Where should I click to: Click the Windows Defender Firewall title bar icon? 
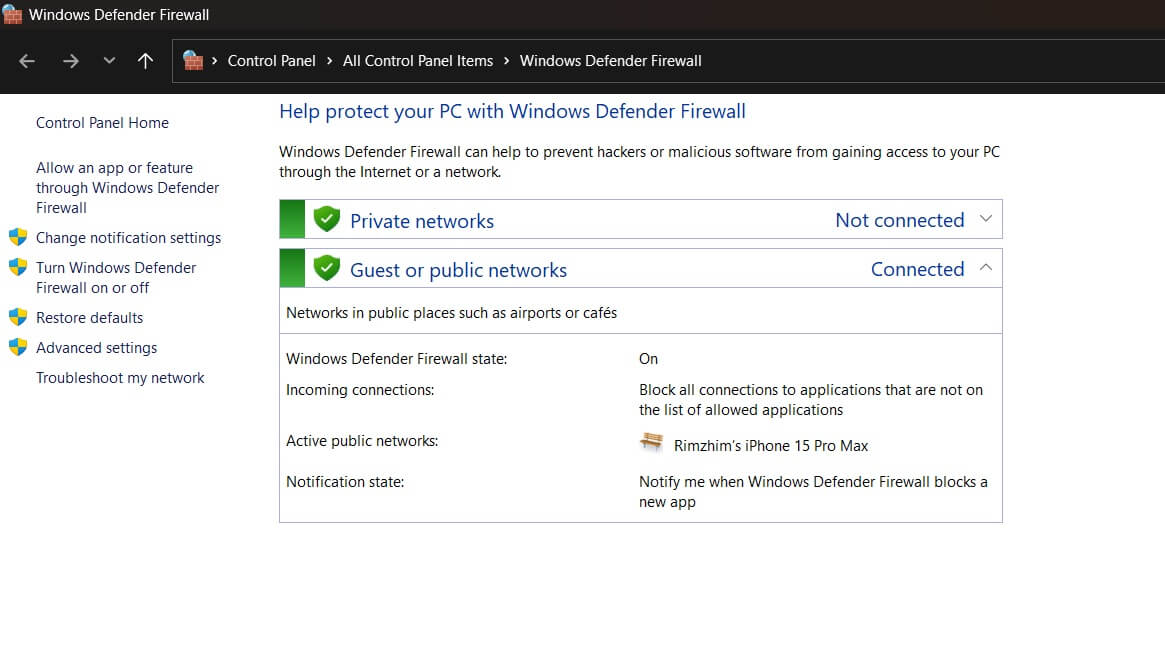pos(13,14)
